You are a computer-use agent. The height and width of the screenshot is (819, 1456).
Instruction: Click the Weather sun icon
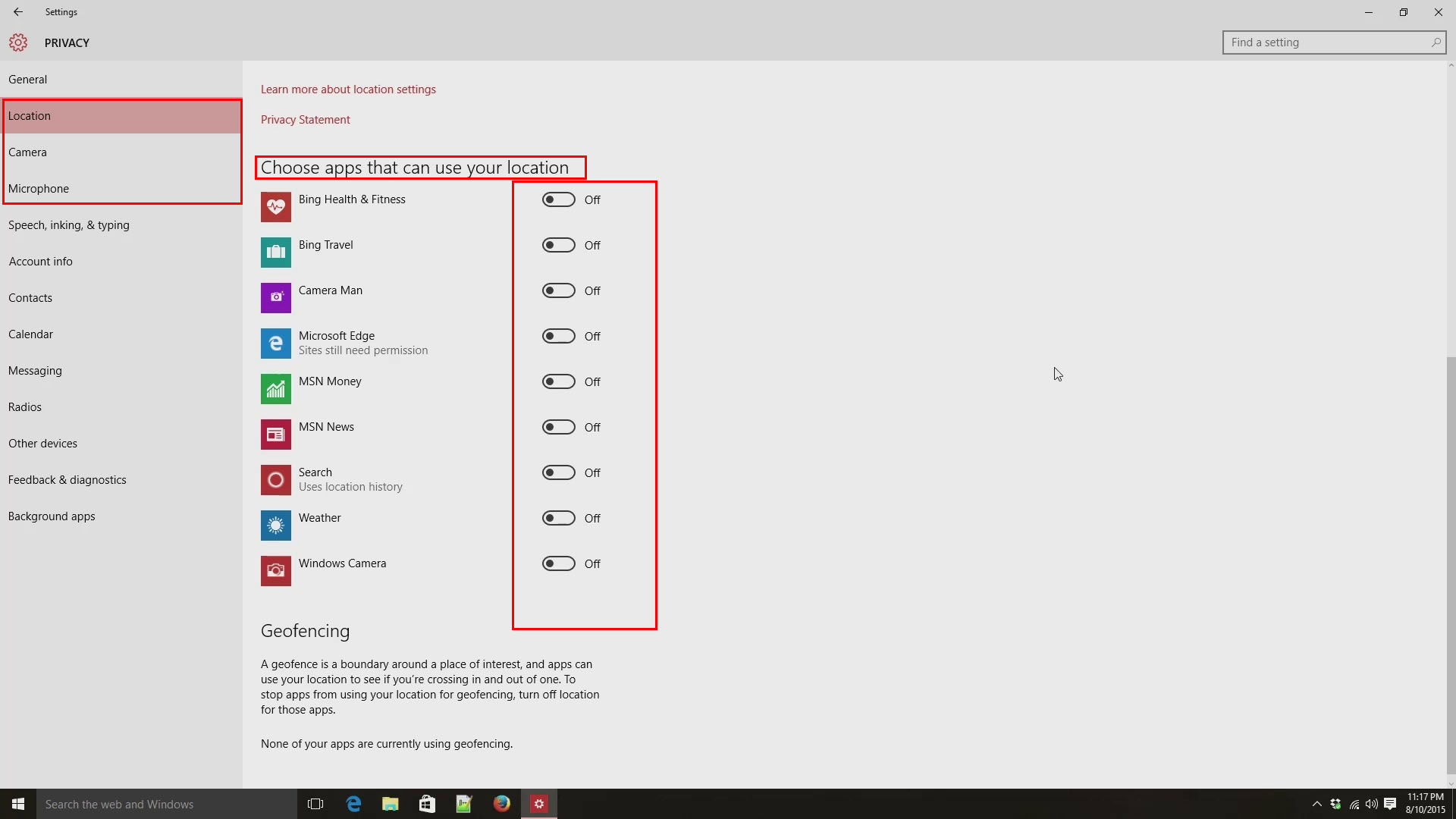276,526
